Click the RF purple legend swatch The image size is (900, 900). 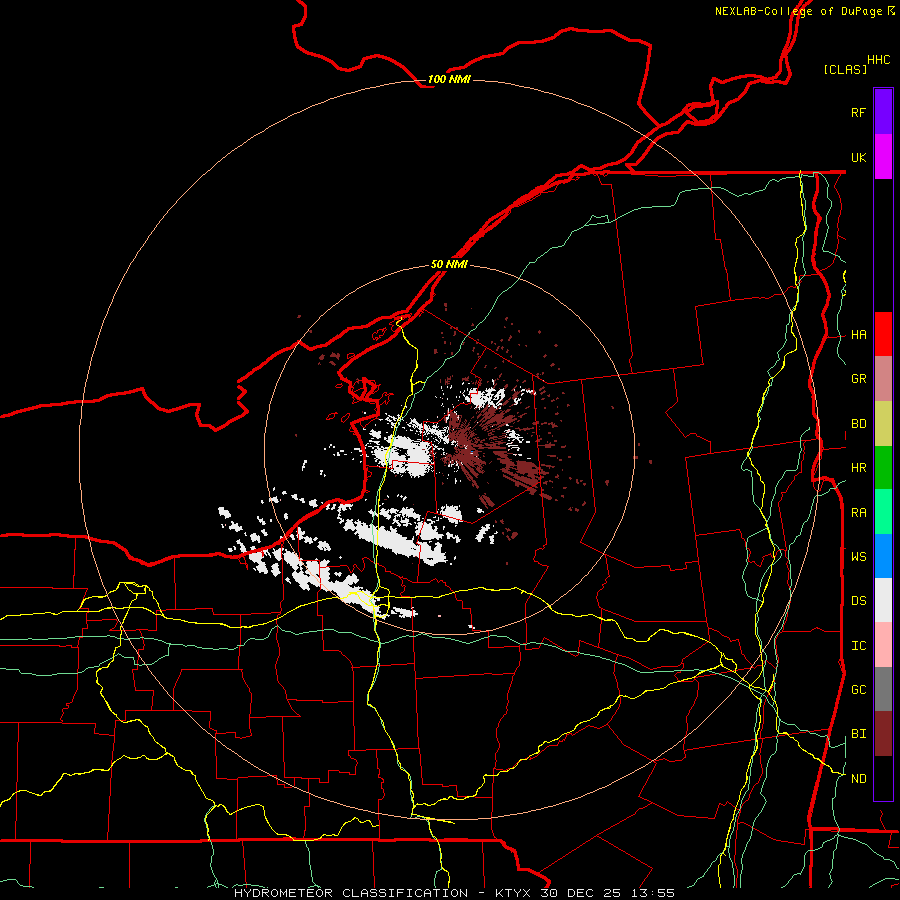[x=883, y=112]
